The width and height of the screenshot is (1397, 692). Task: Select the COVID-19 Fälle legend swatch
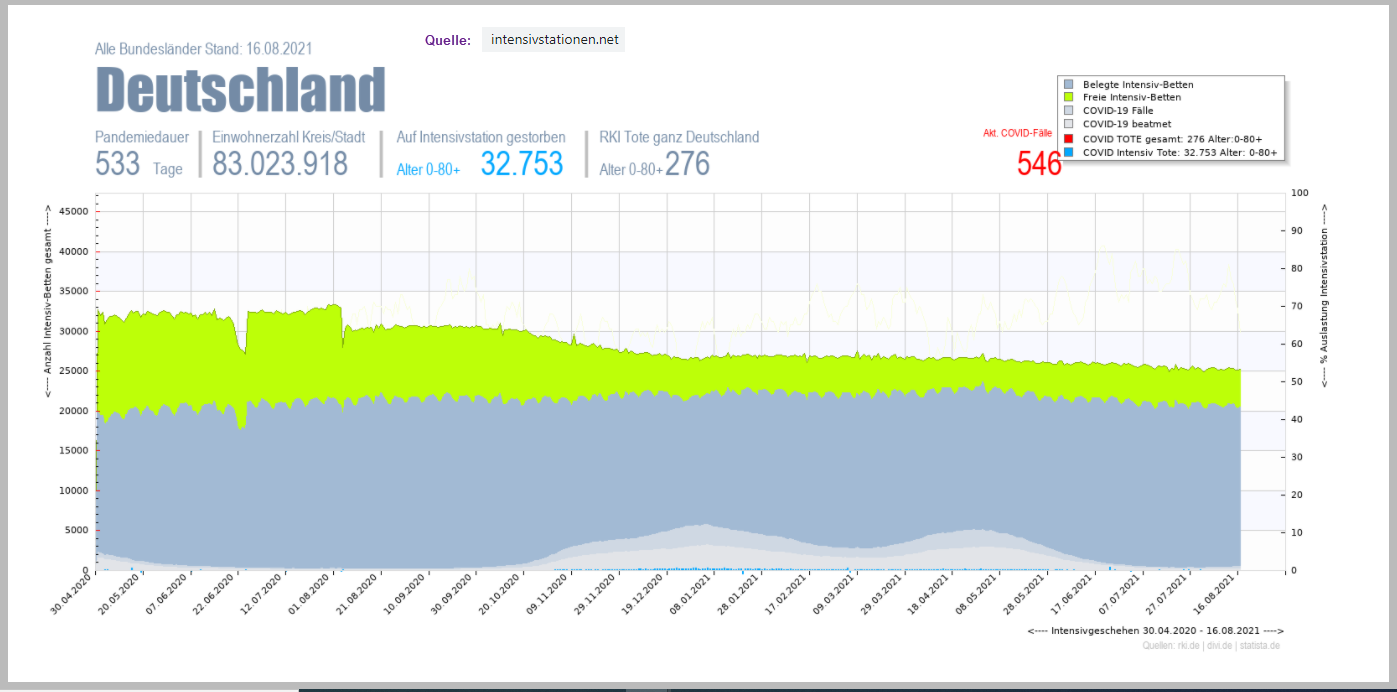[1069, 111]
